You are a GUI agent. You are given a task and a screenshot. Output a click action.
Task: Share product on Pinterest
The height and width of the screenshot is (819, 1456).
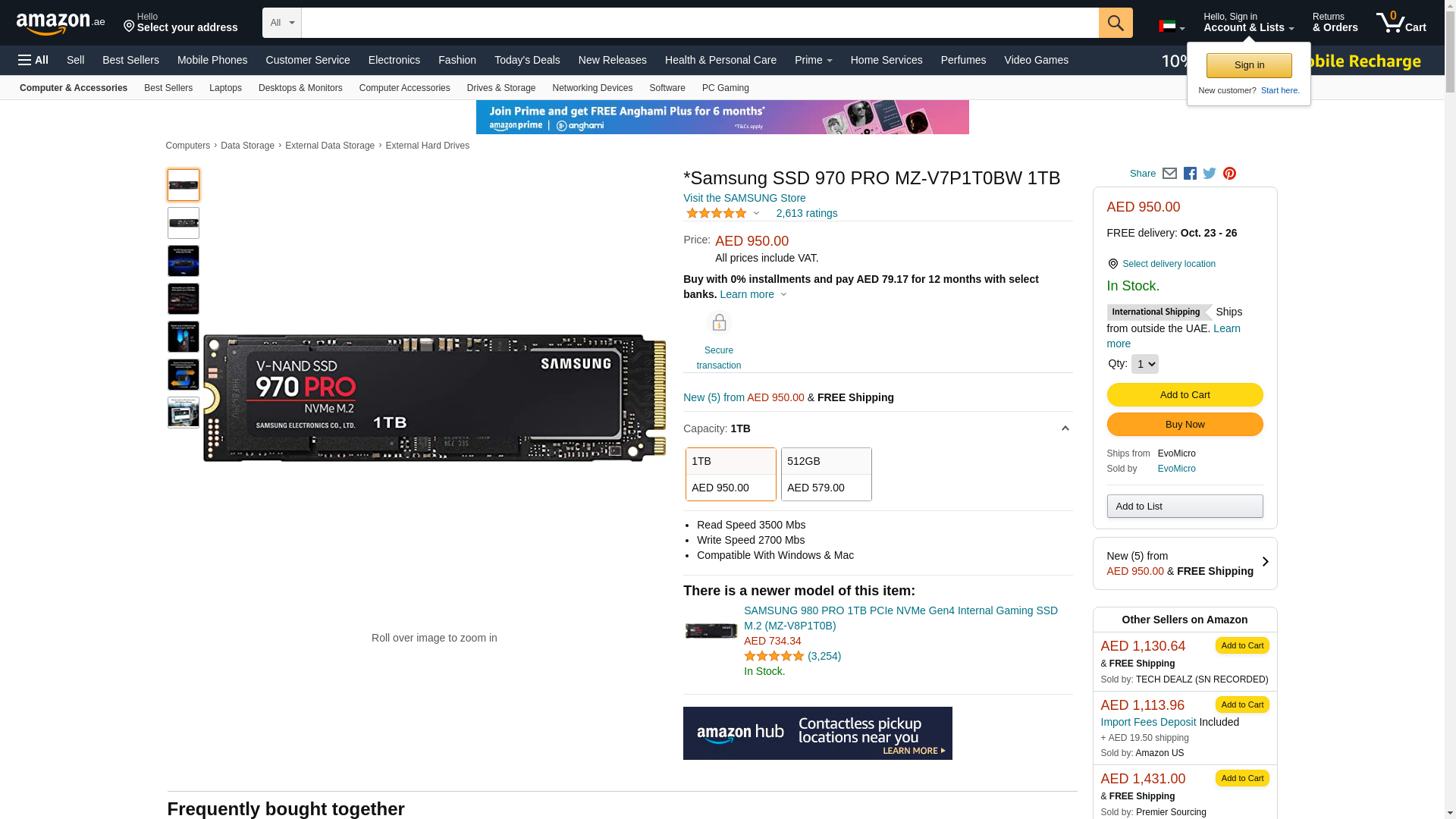point(1229,174)
